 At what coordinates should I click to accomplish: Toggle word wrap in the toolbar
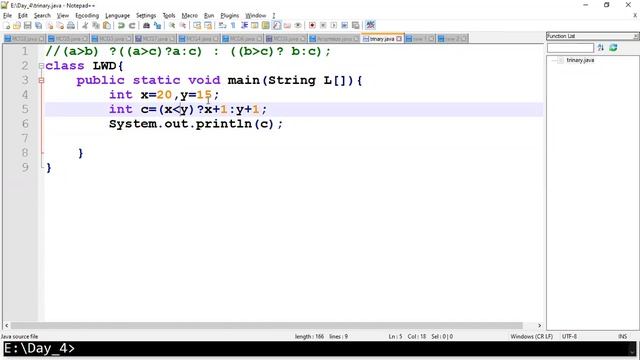222,25
